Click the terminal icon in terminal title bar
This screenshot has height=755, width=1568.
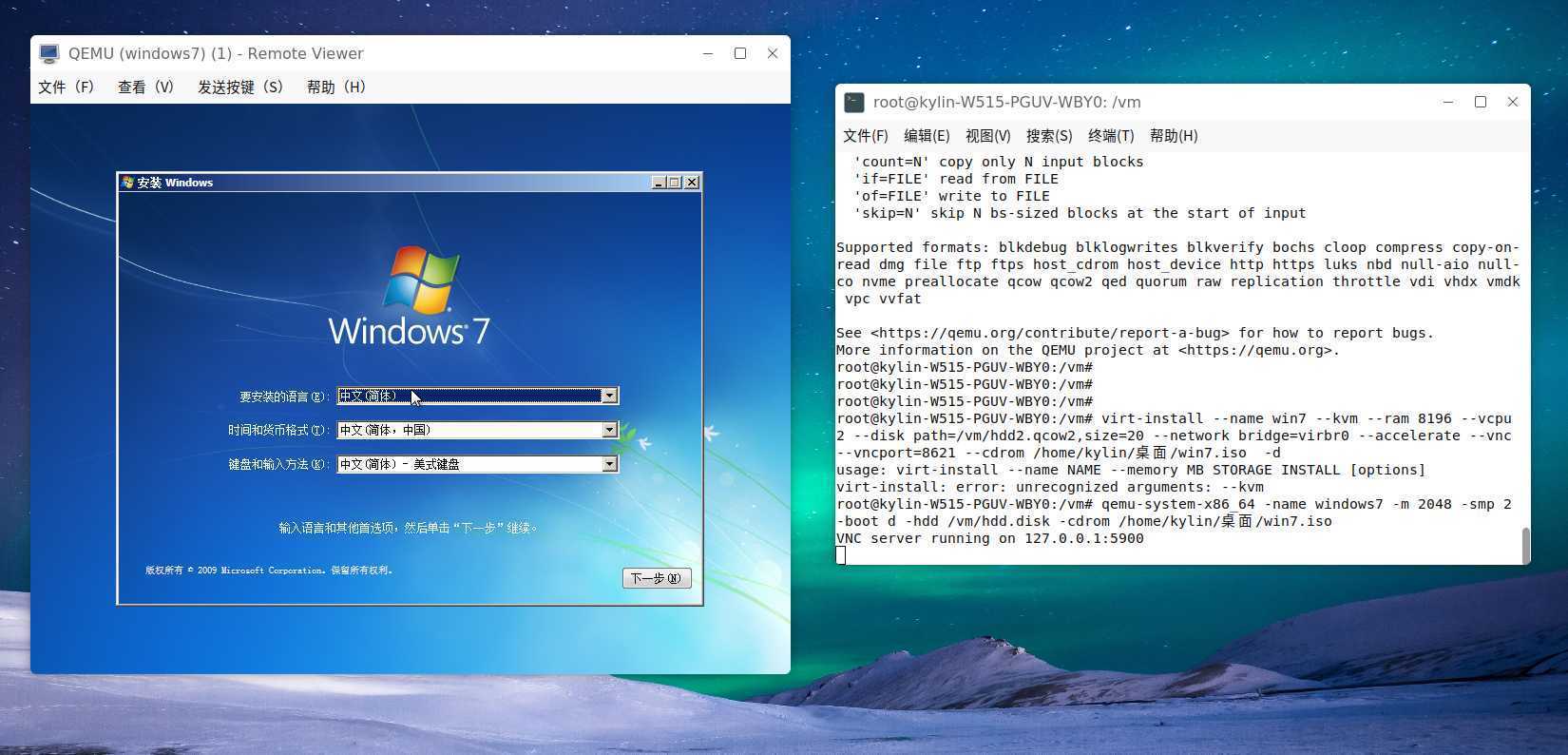(x=854, y=102)
